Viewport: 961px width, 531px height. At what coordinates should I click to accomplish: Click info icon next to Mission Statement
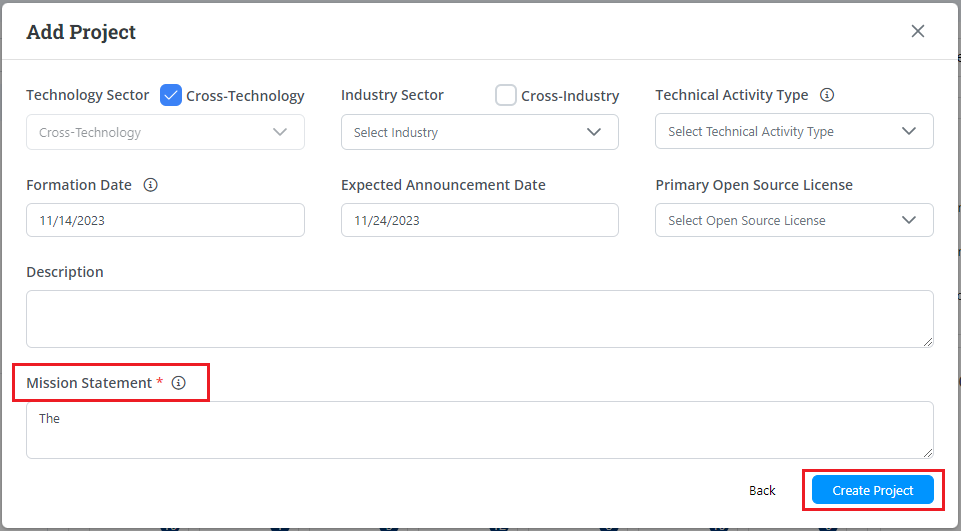[x=179, y=383]
